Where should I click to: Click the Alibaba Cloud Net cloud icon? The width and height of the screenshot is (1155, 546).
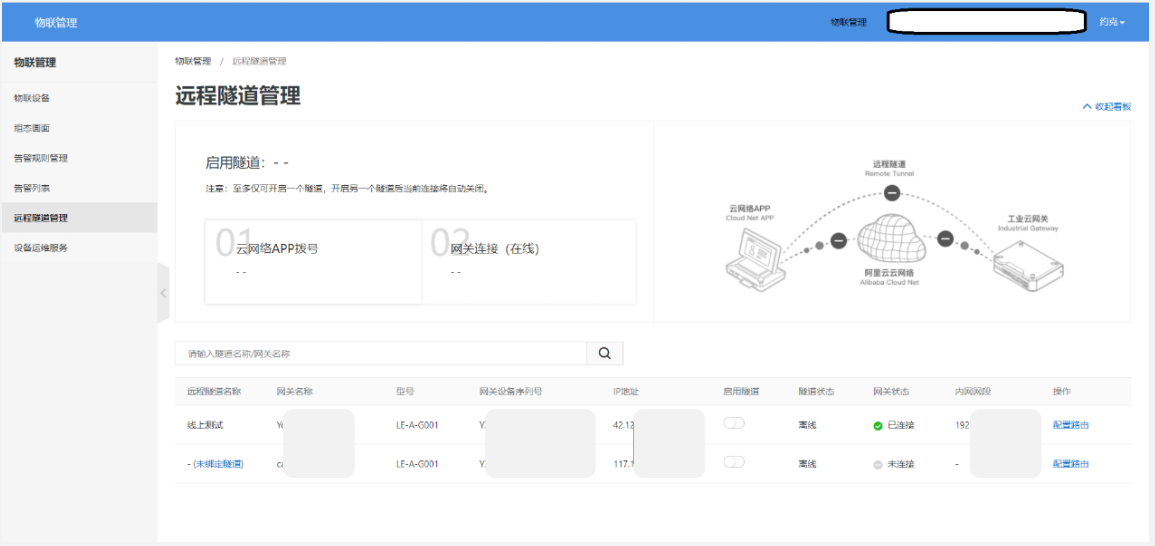point(890,241)
